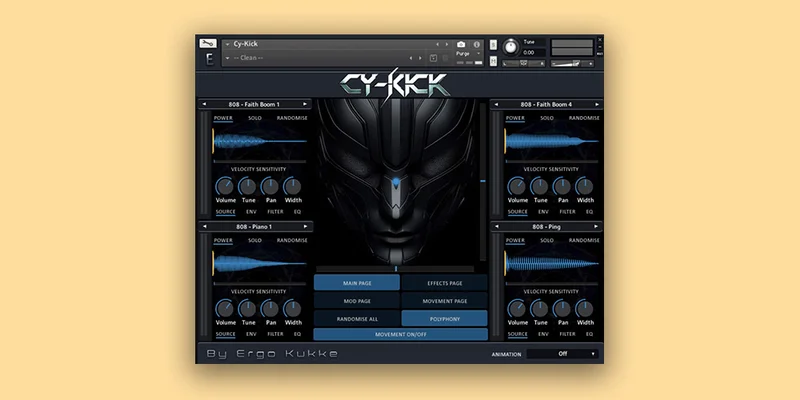Open sample list 808 - Faith Boom 1
This screenshot has width=800, height=400.
[255, 104]
